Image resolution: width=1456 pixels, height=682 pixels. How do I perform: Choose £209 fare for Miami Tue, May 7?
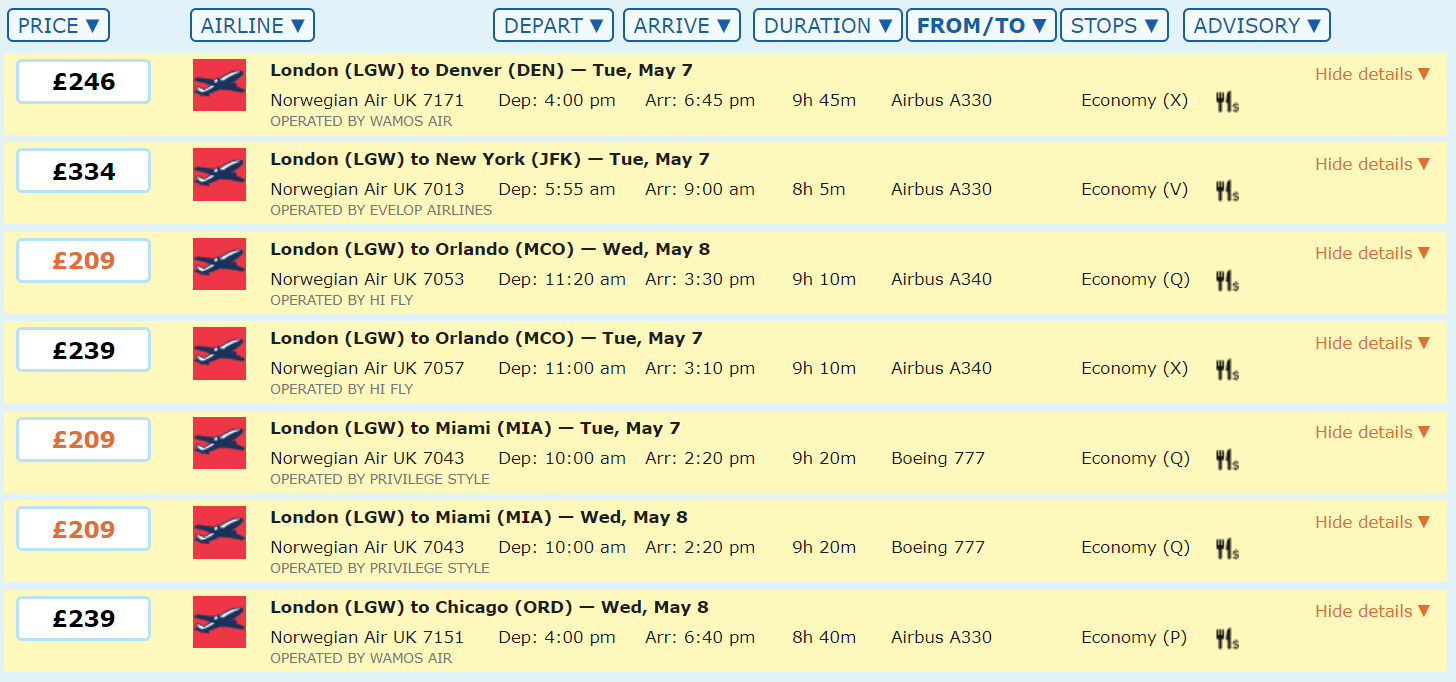pos(84,440)
